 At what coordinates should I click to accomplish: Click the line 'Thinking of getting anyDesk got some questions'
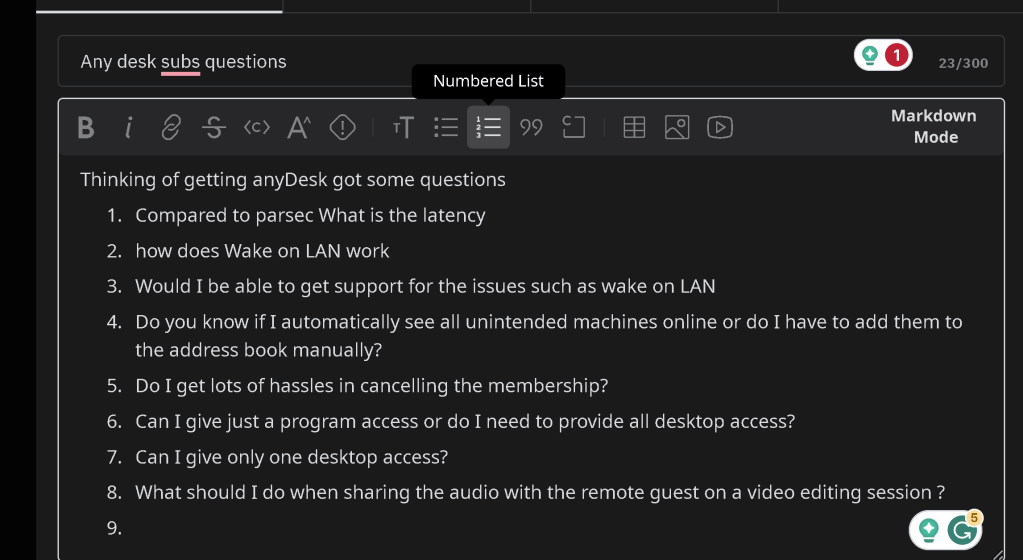292,179
